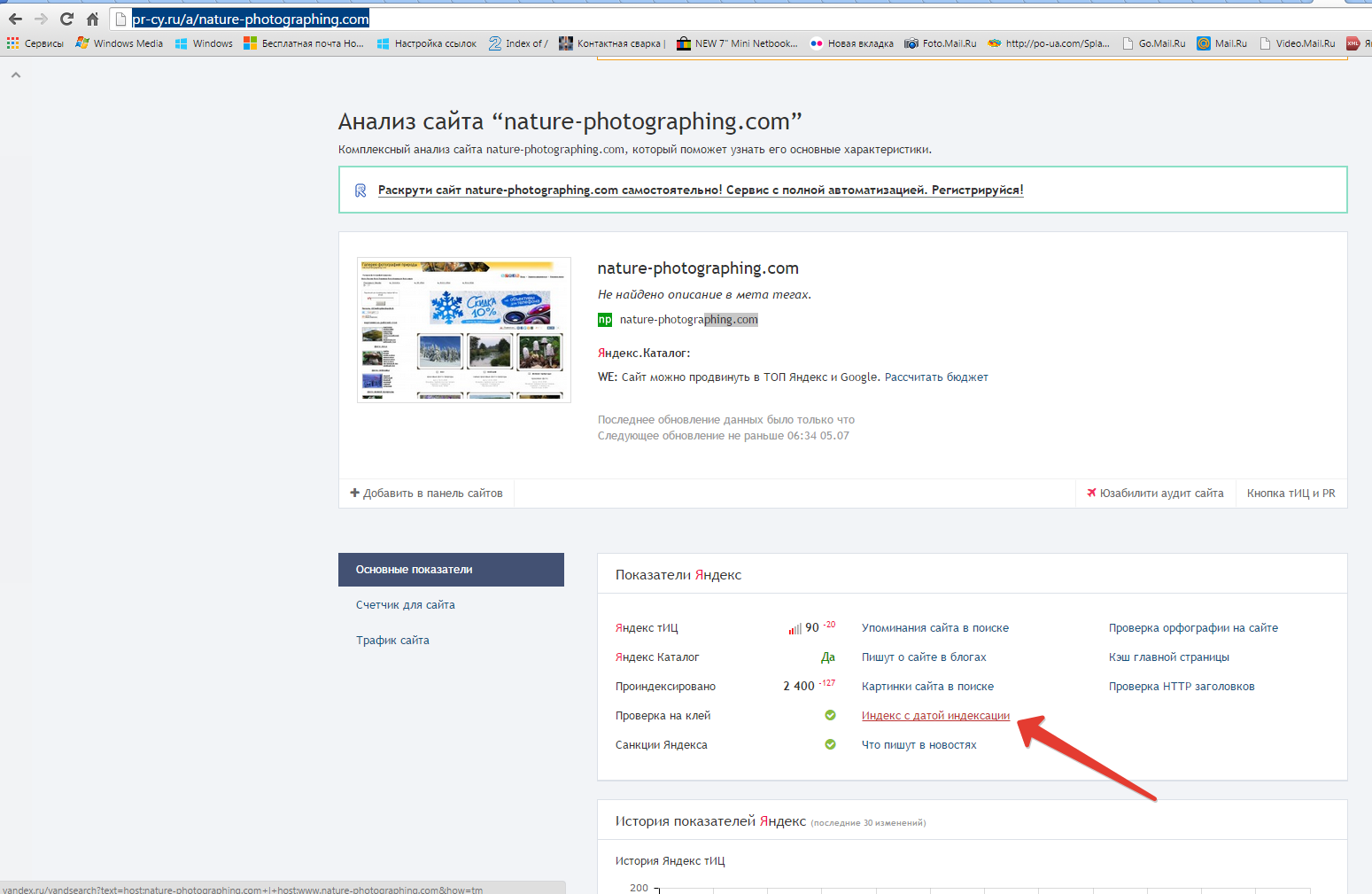Click the rocket icon in the promo banner
The image size is (1372, 894).
(360, 190)
